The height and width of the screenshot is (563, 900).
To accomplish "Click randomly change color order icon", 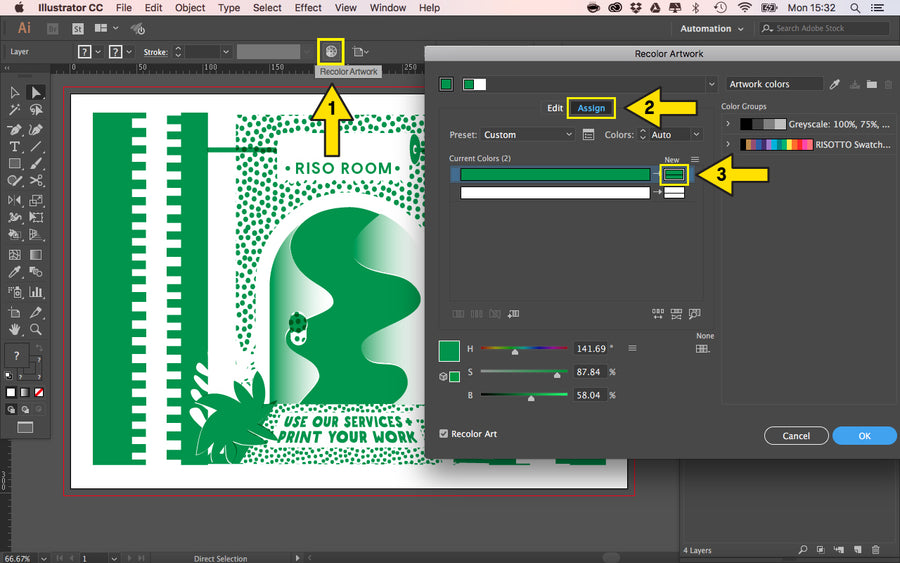I will pos(658,313).
